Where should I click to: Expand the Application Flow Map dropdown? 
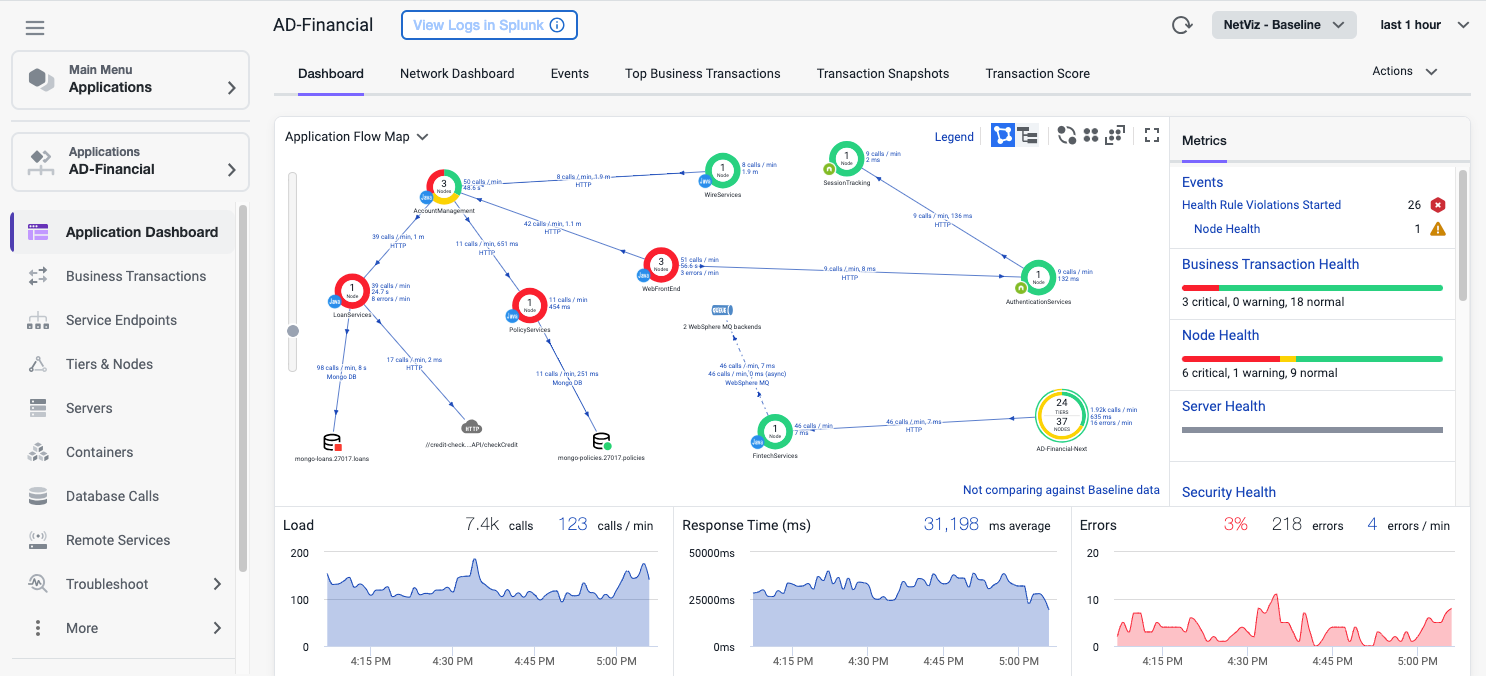(357, 136)
